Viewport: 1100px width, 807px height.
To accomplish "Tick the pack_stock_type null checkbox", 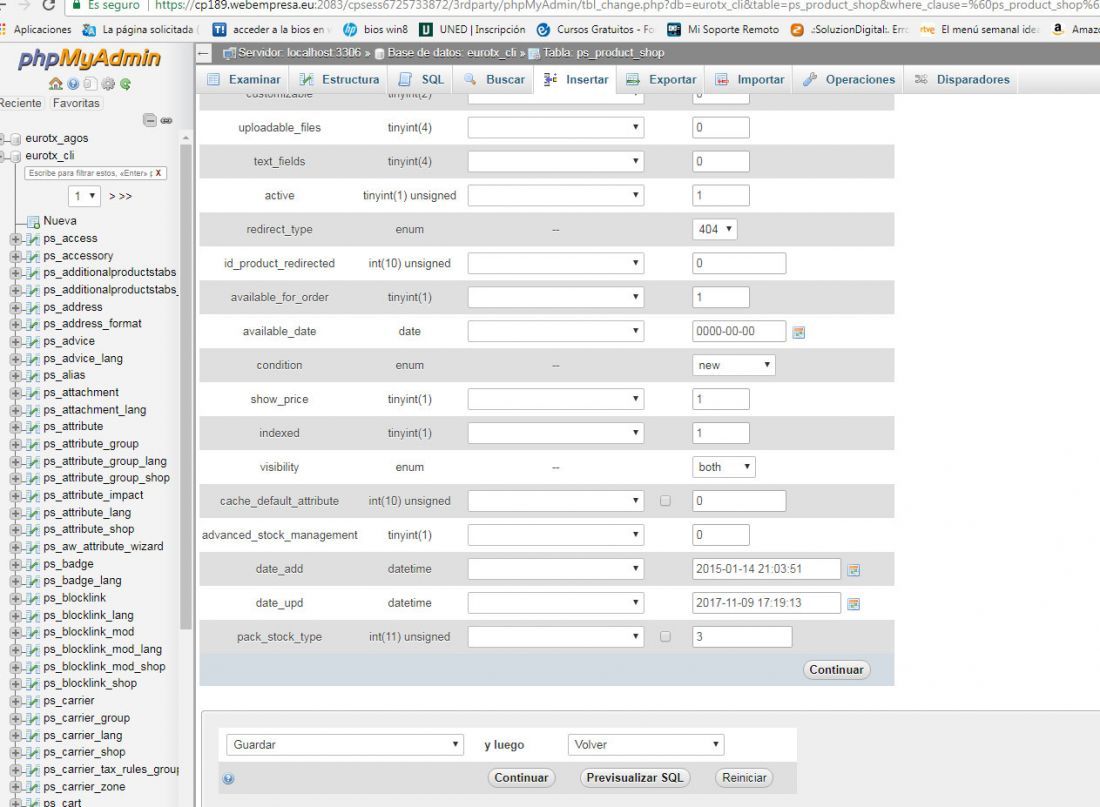I will click(665, 637).
